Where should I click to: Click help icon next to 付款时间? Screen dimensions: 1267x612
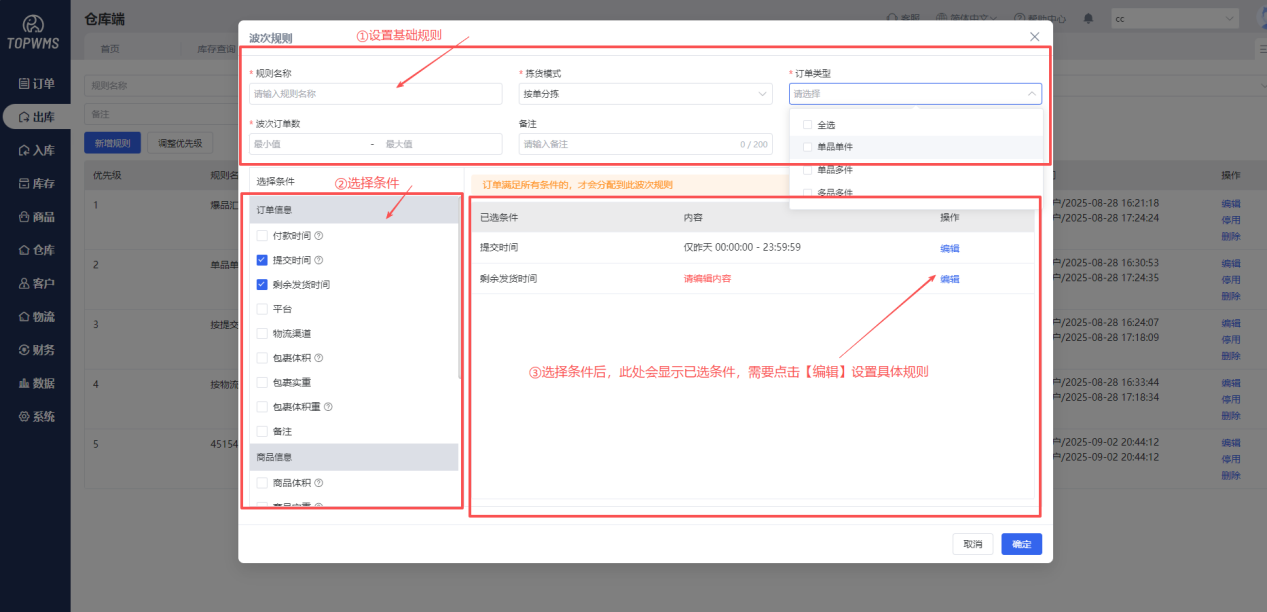pyautogui.click(x=319, y=236)
